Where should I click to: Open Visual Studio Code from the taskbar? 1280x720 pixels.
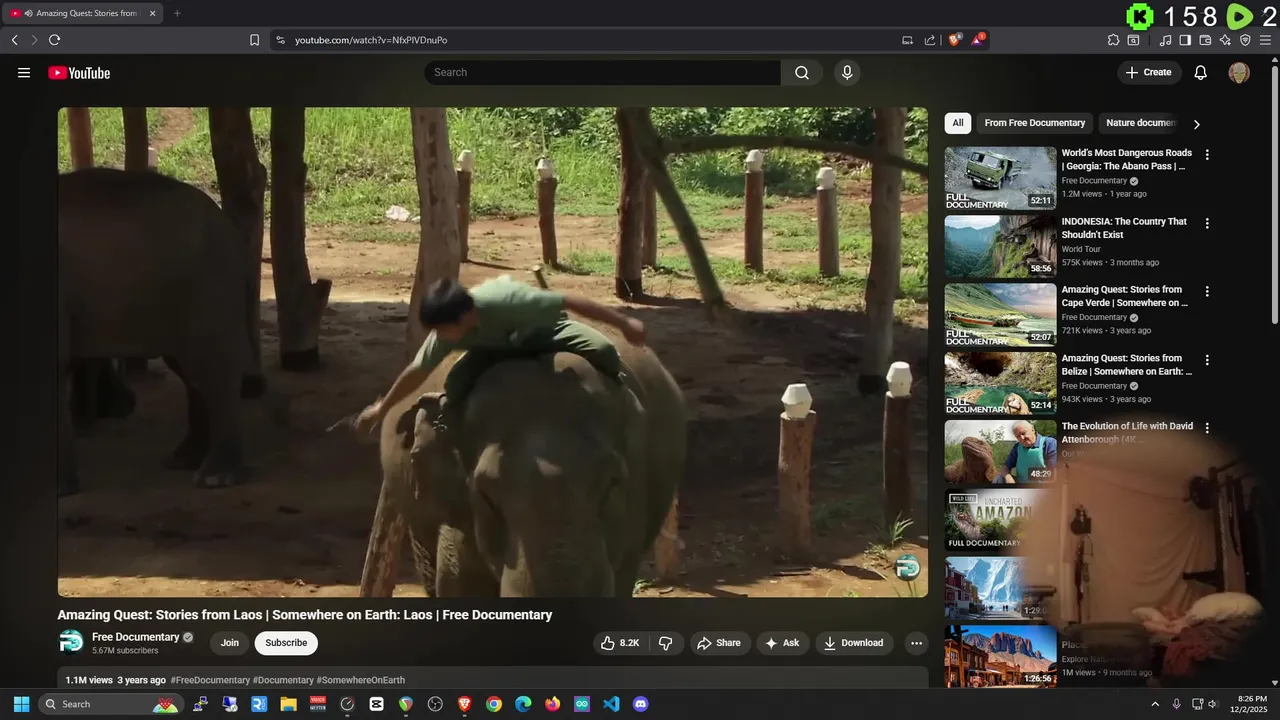pyautogui.click(x=611, y=704)
